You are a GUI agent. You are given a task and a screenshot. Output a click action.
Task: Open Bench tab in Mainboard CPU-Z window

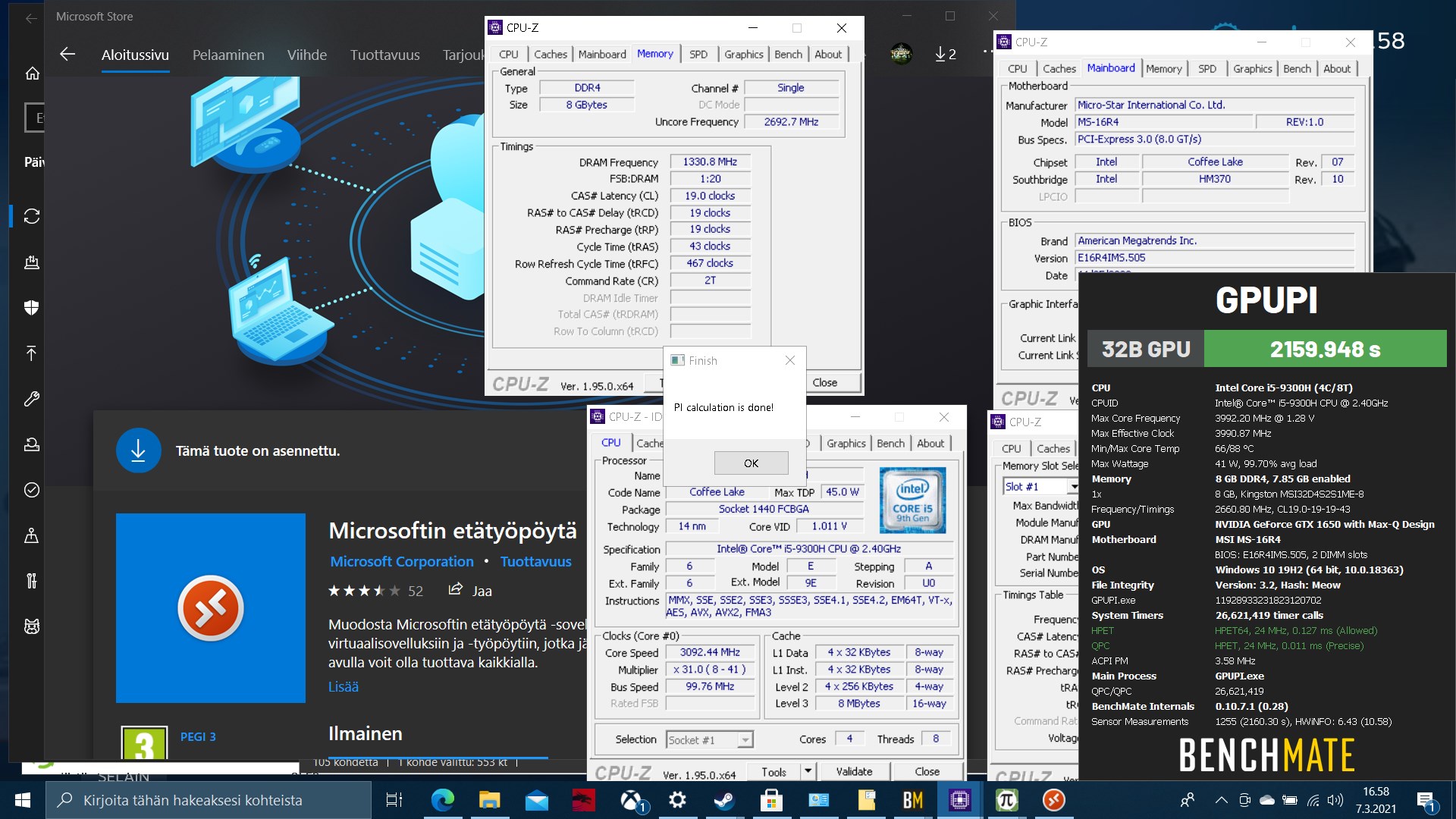click(1297, 68)
